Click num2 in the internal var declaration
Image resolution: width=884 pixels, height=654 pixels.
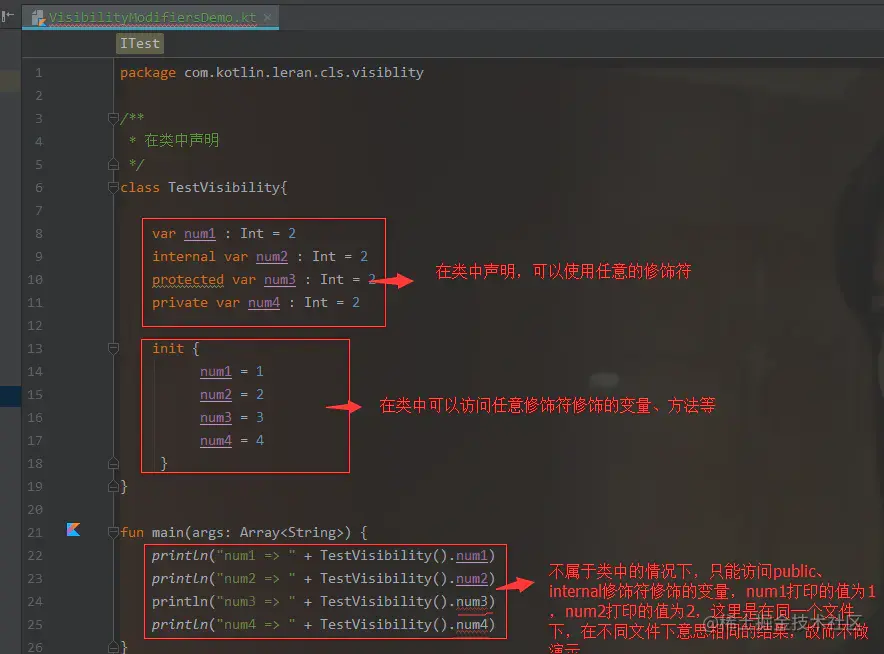tap(272, 257)
